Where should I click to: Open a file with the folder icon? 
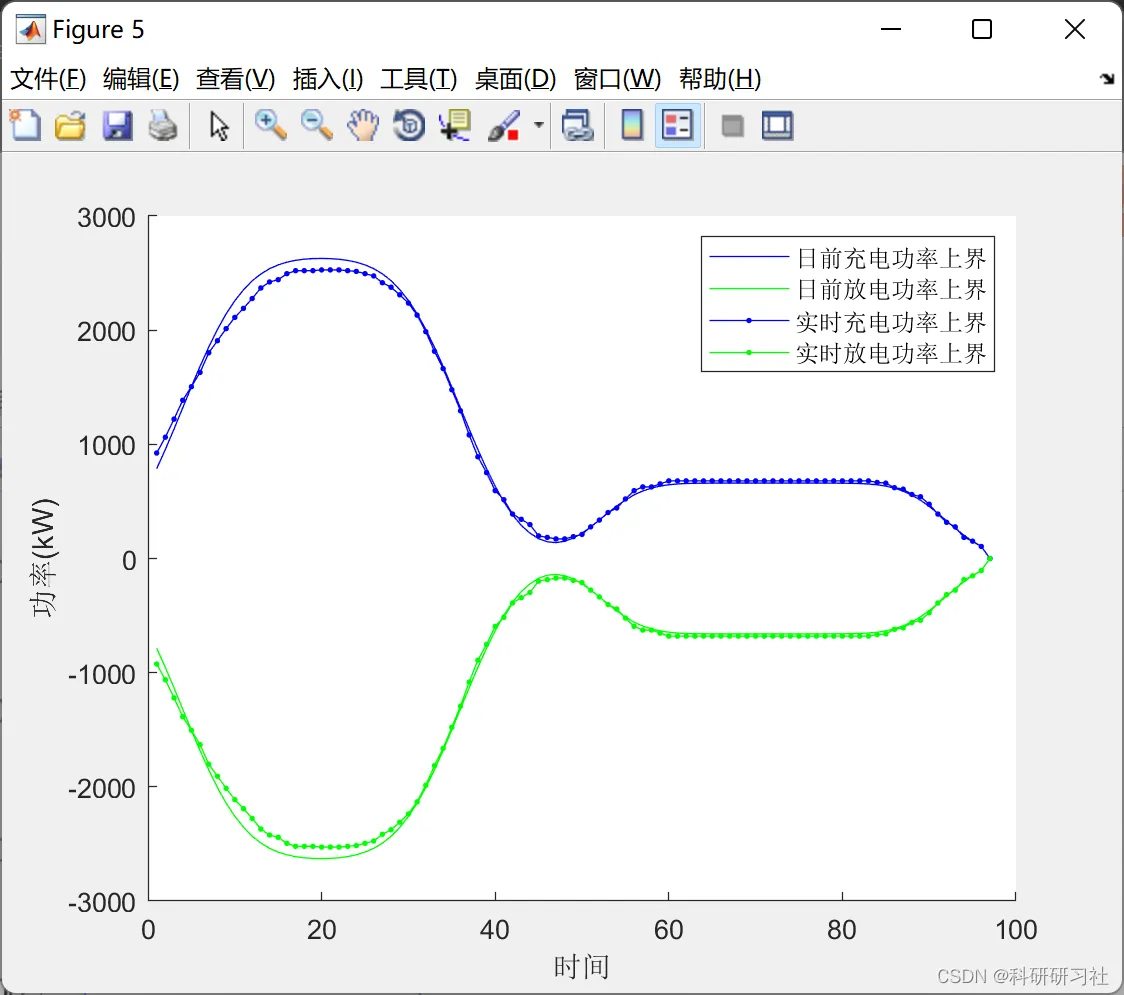70,126
